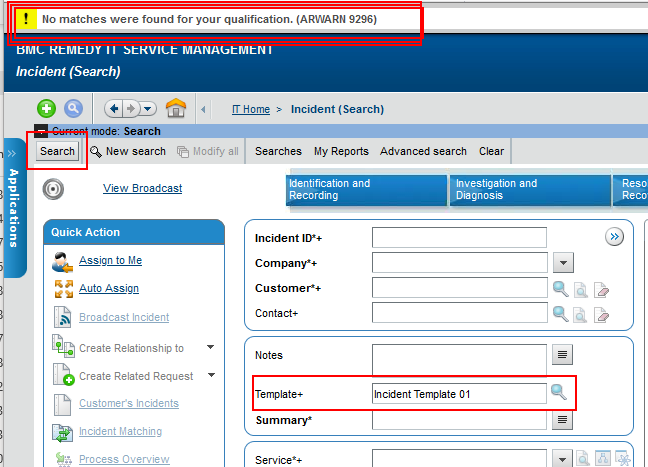
Task: Open the navigation history dropdown arrow
Action: pyautogui.click(x=148, y=109)
